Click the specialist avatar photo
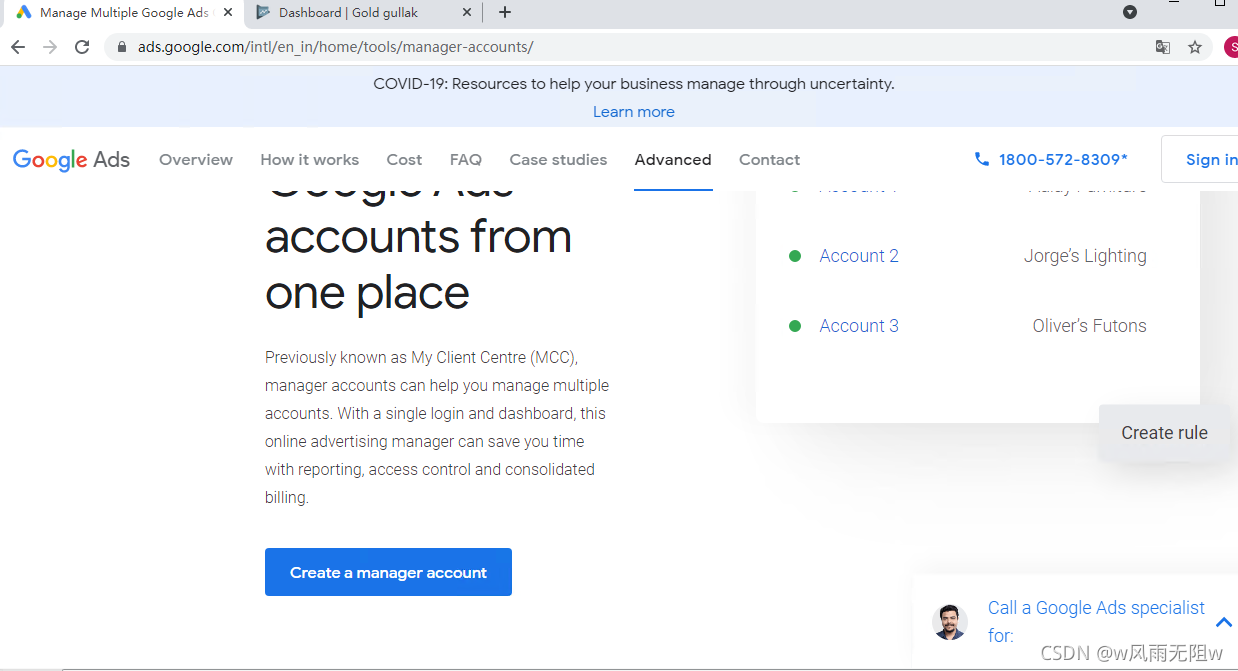This screenshot has height=671, width=1238. 950,622
